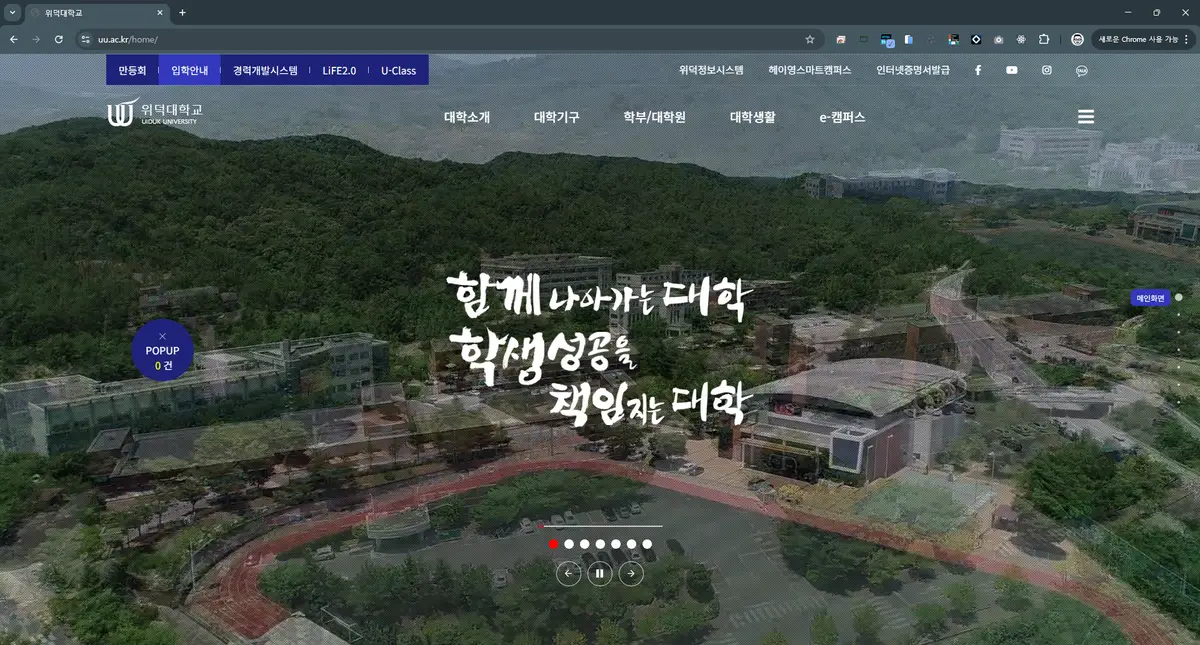Bookmark this page with the star icon
The height and width of the screenshot is (645, 1200).
click(x=810, y=38)
